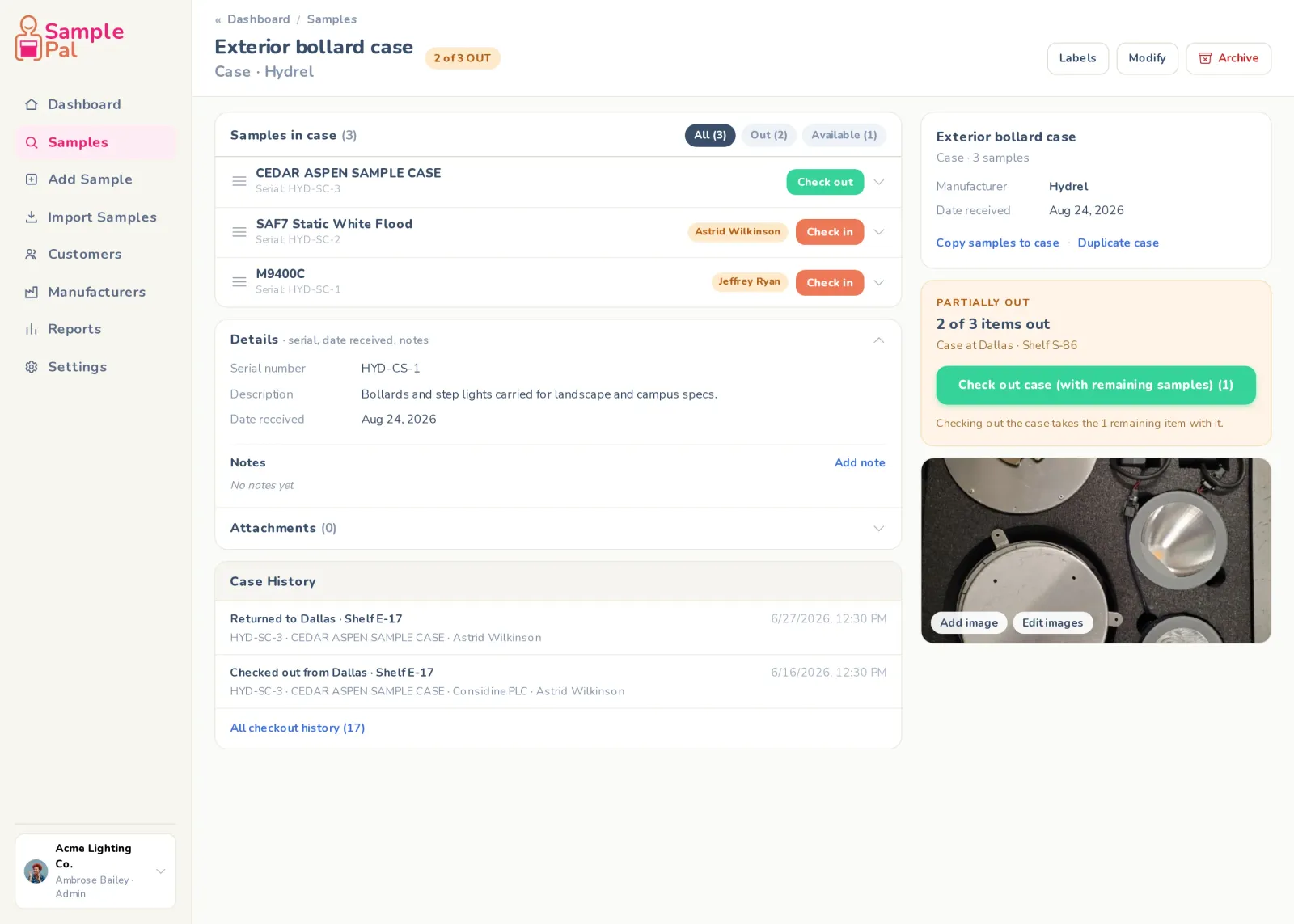This screenshot has width=1294, height=924.
Task: Open All checkout history (17) link
Action: 298,728
